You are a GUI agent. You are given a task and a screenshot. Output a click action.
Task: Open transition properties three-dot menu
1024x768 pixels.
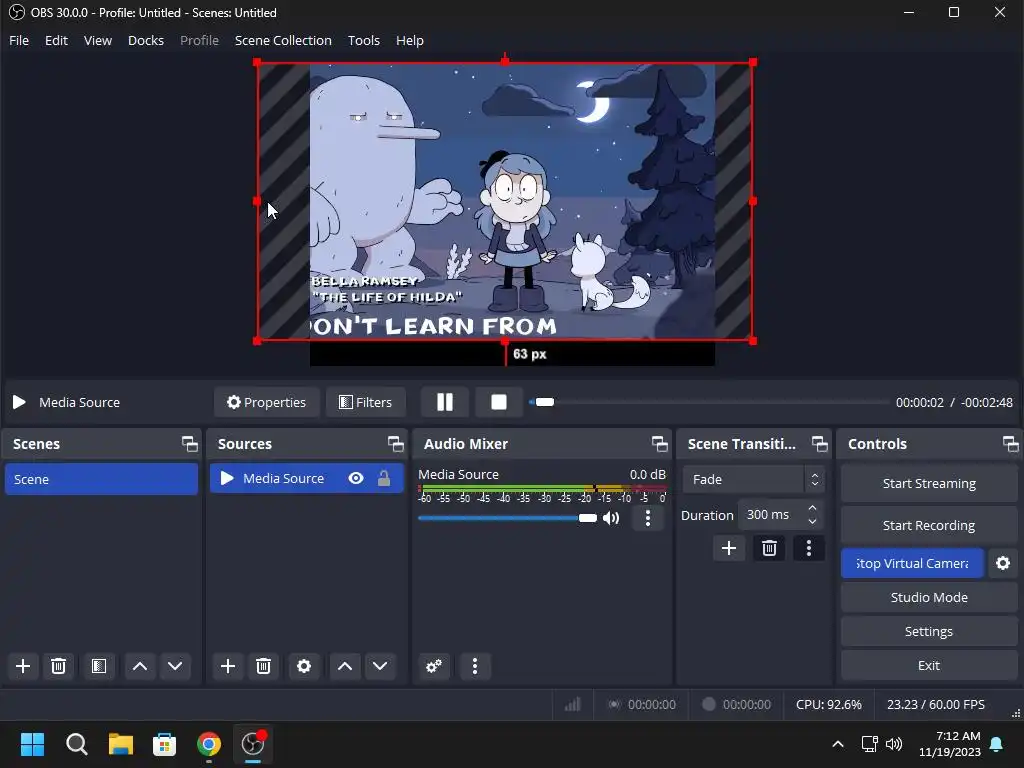pyautogui.click(x=808, y=548)
